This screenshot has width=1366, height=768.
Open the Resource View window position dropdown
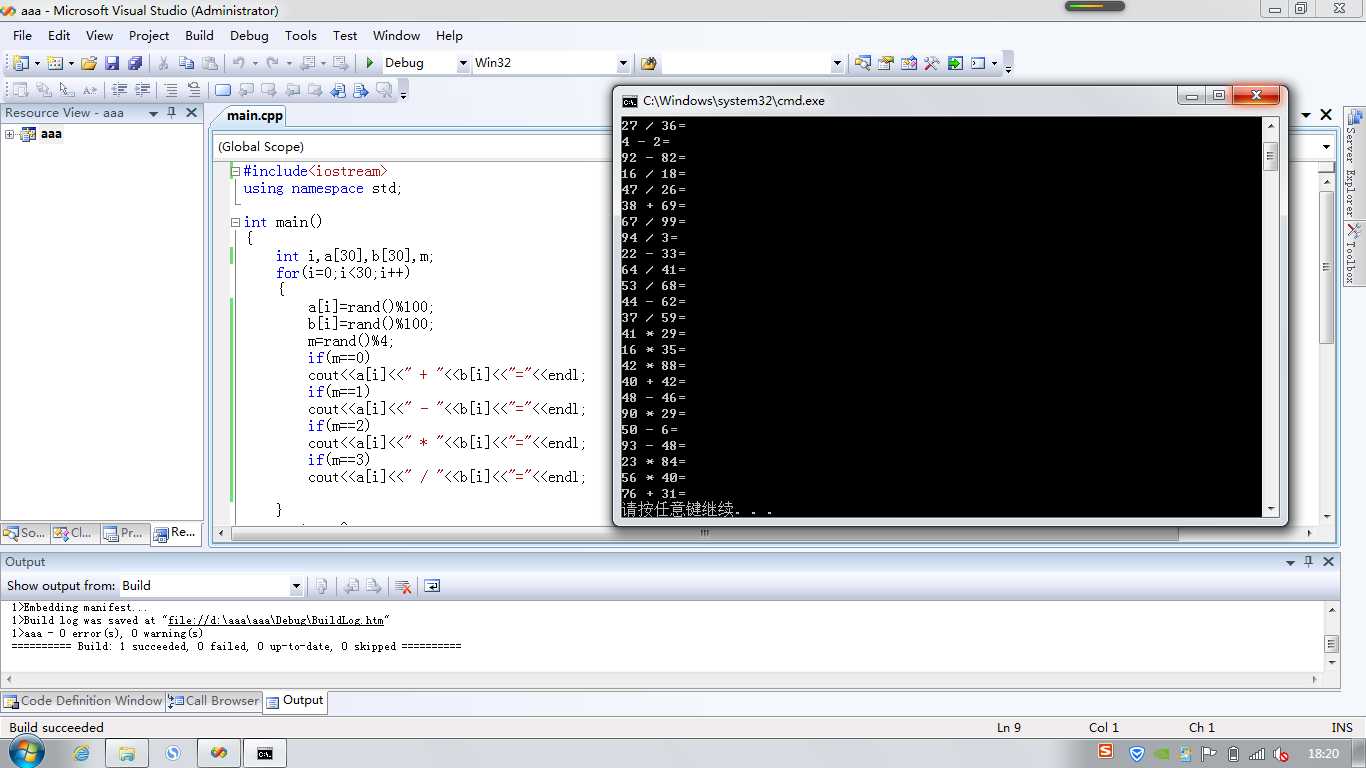(153, 113)
